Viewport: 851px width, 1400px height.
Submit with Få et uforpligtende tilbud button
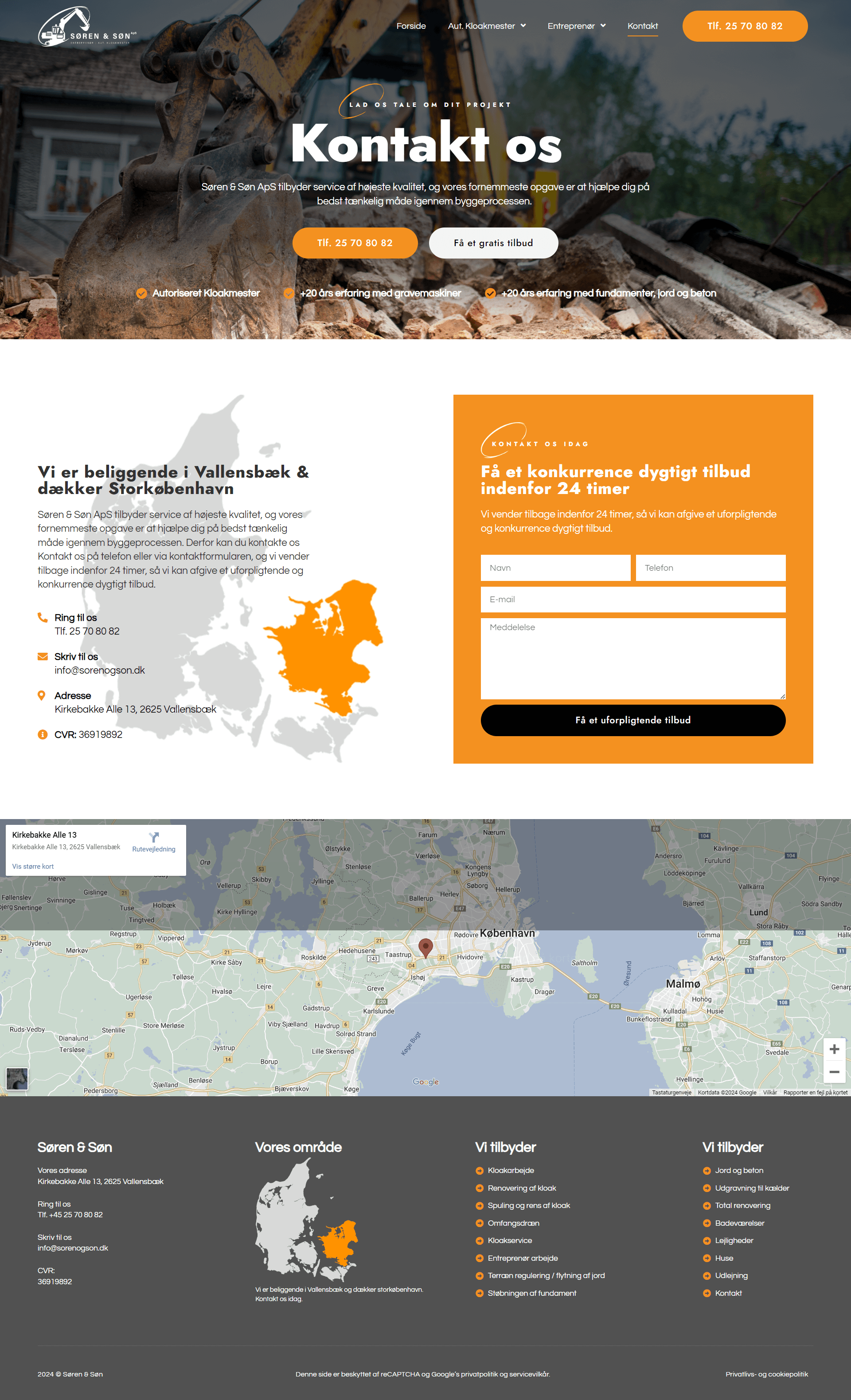(x=632, y=720)
